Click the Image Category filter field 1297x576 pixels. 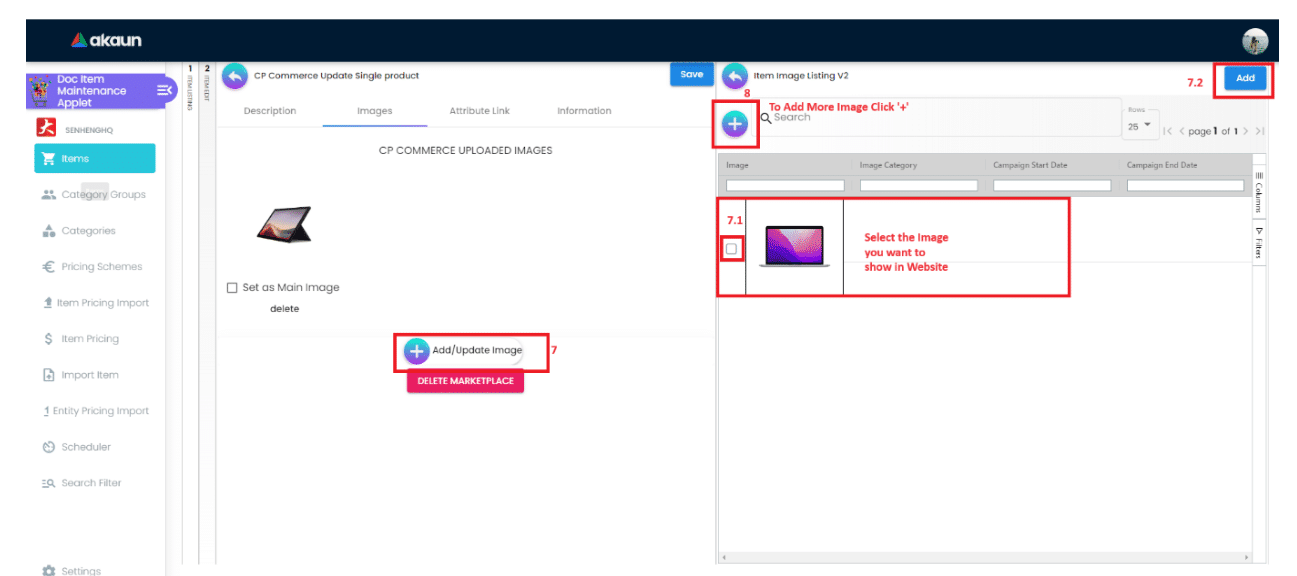click(x=919, y=185)
